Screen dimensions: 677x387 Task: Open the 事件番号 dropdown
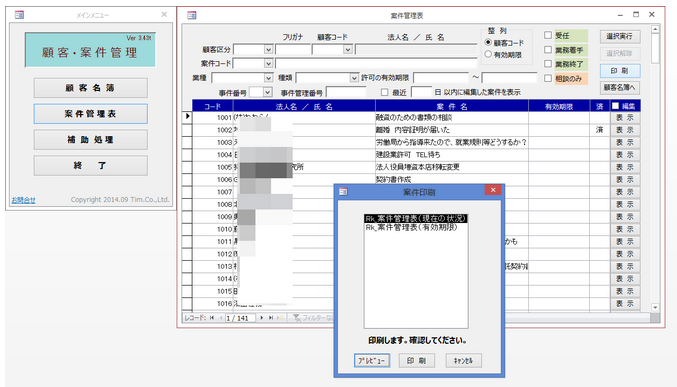point(267,92)
